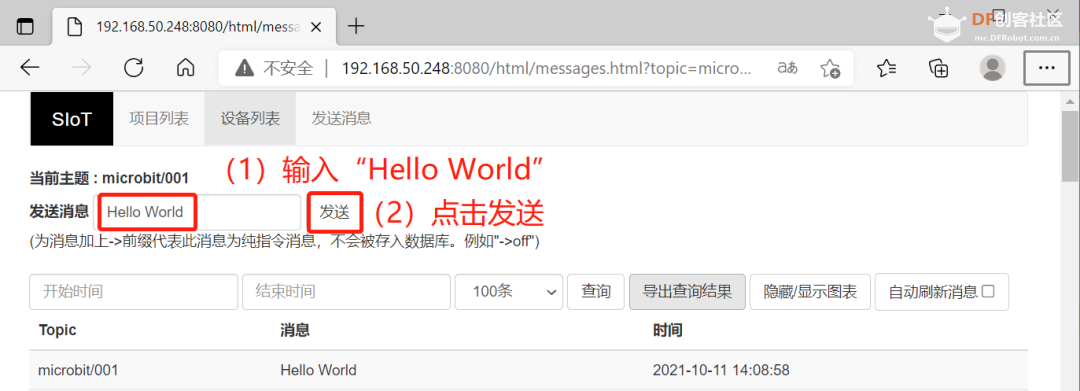Viewport: 1080px width, 391px height.
Task: Click the forward navigation arrow
Action: pyautogui.click(x=82, y=67)
